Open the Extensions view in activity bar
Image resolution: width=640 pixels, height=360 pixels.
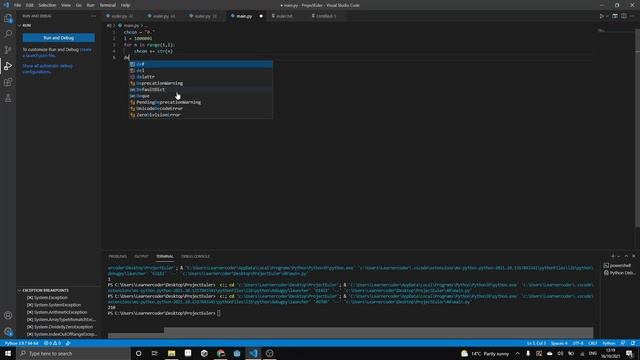click(x=8, y=82)
